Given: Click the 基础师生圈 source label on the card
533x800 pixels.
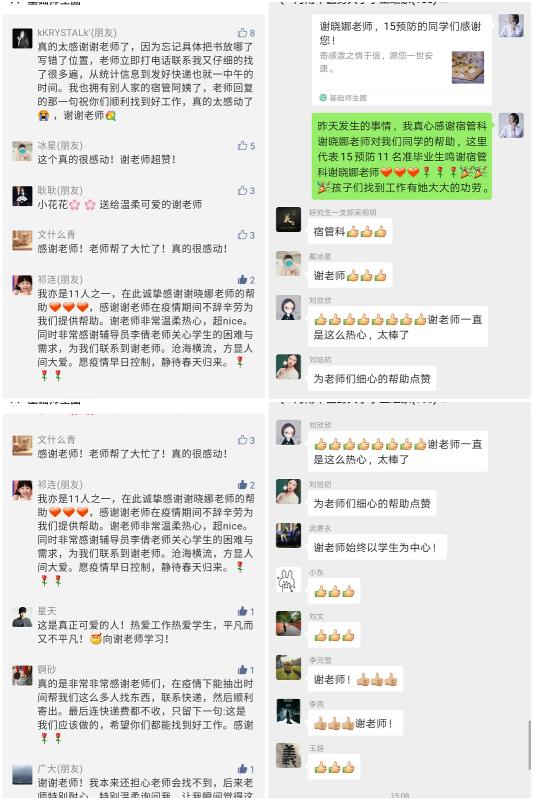Looking at the screenshot, I should click(343, 97).
